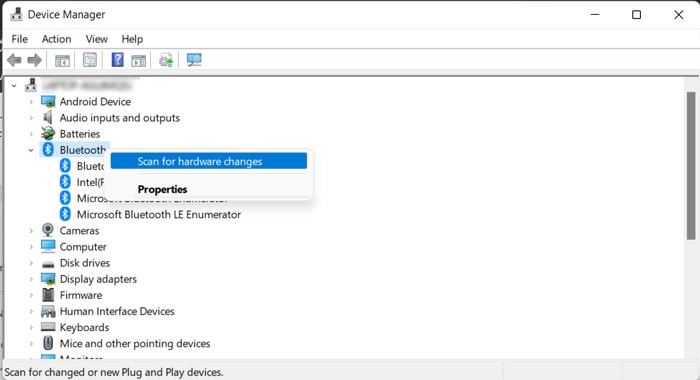This screenshot has width=700, height=380.
Task: Open the Properties toolbar icon
Action: 90,60
